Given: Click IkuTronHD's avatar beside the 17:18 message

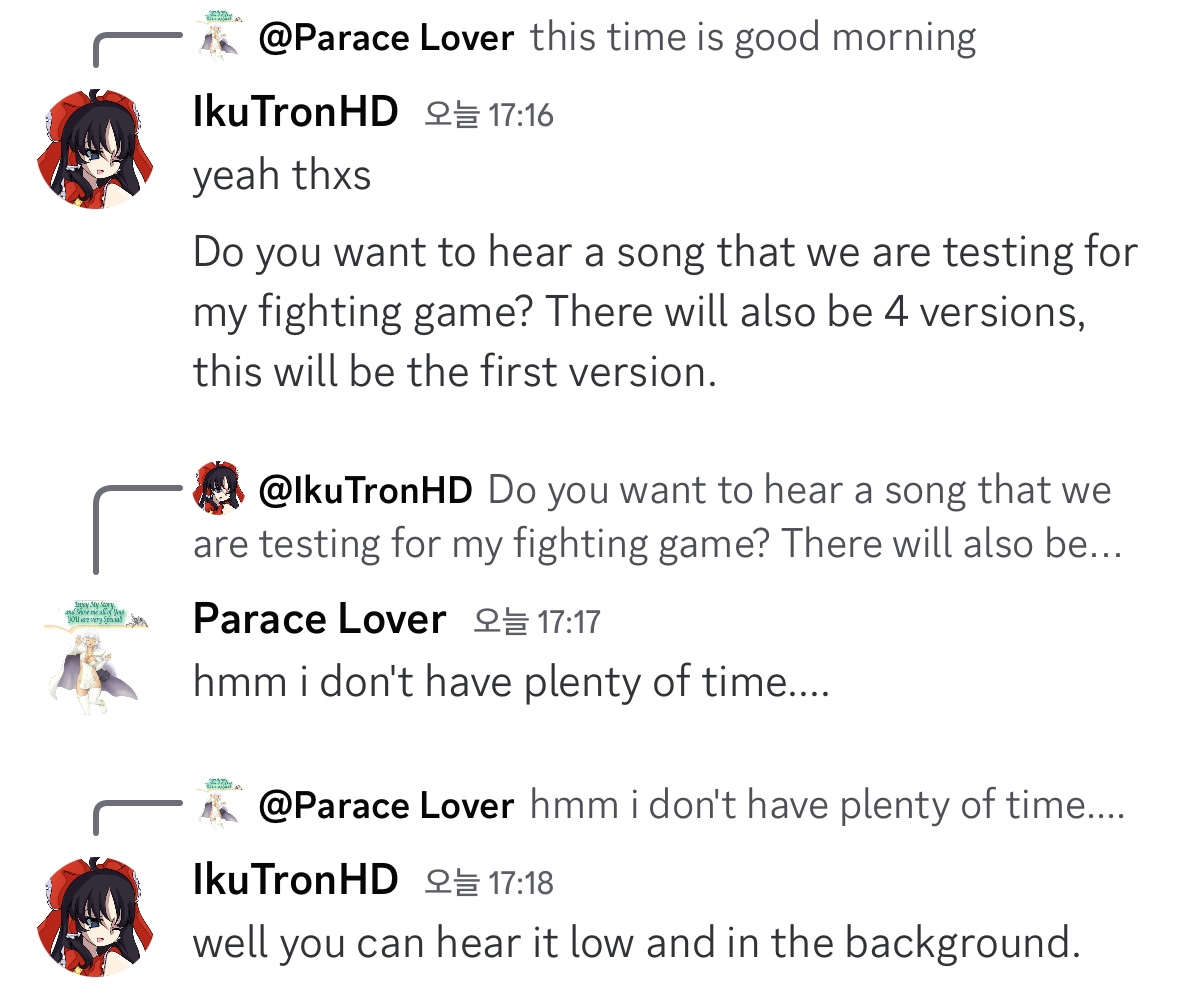Looking at the screenshot, I should (93, 915).
